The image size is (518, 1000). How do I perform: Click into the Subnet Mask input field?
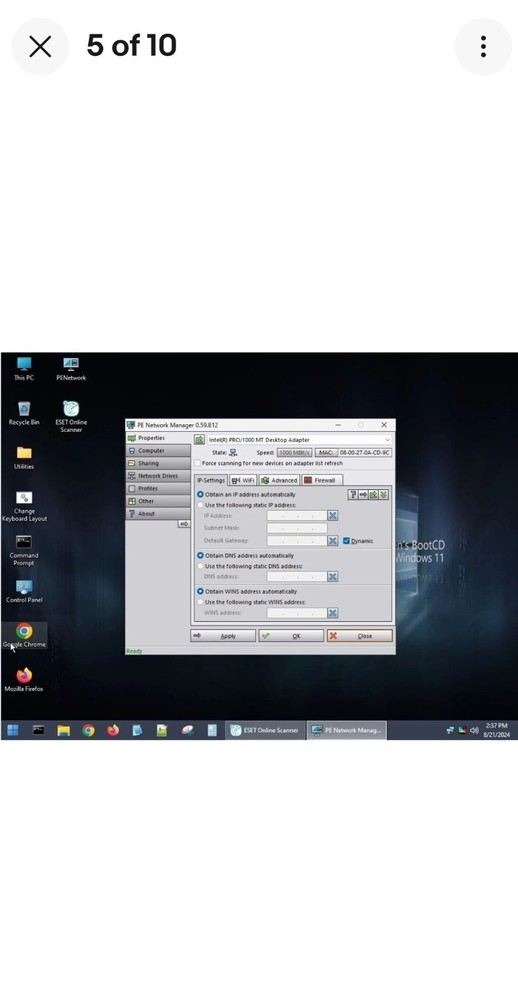coord(297,528)
